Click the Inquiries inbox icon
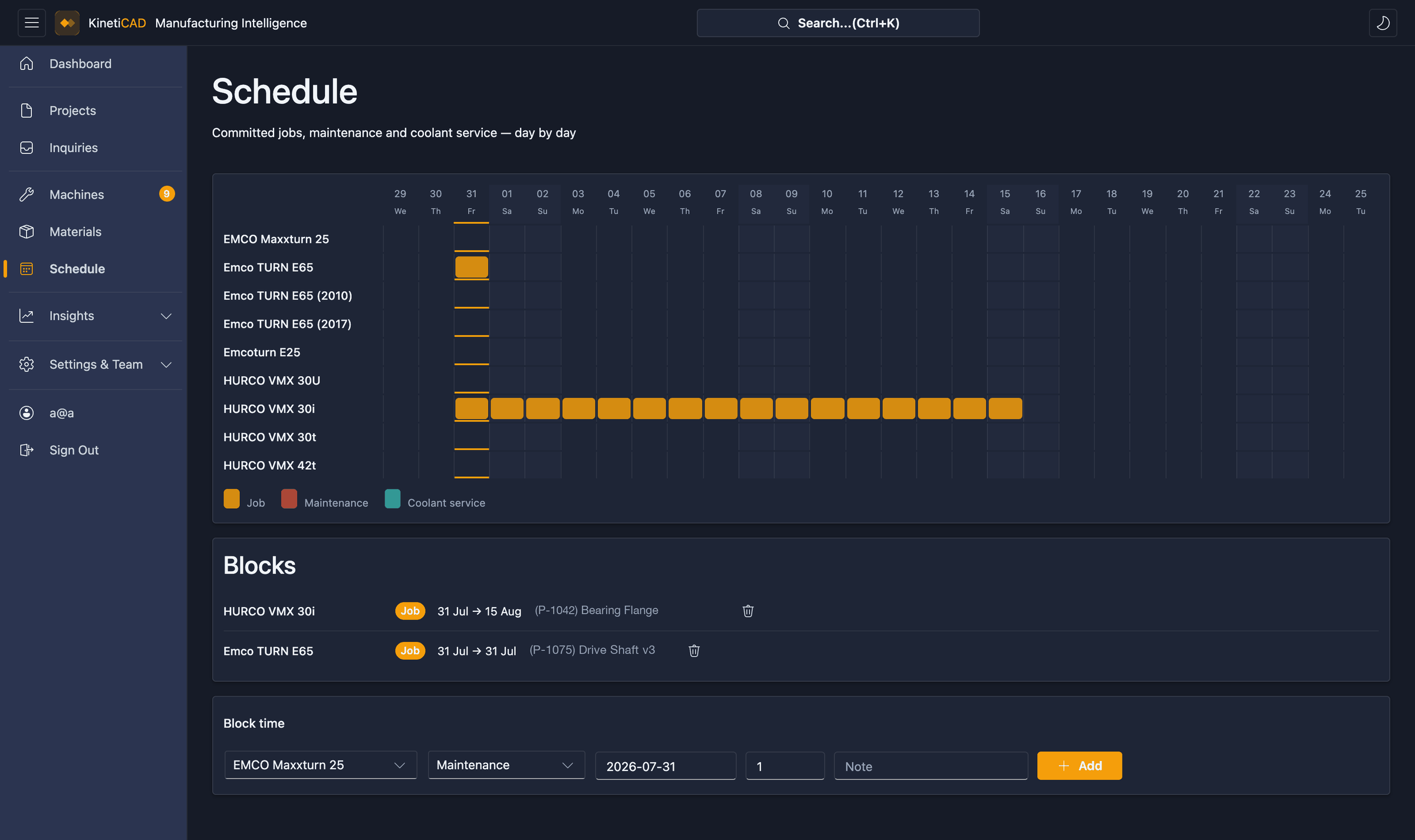This screenshot has width=1415, height=840. coord(27,147)
